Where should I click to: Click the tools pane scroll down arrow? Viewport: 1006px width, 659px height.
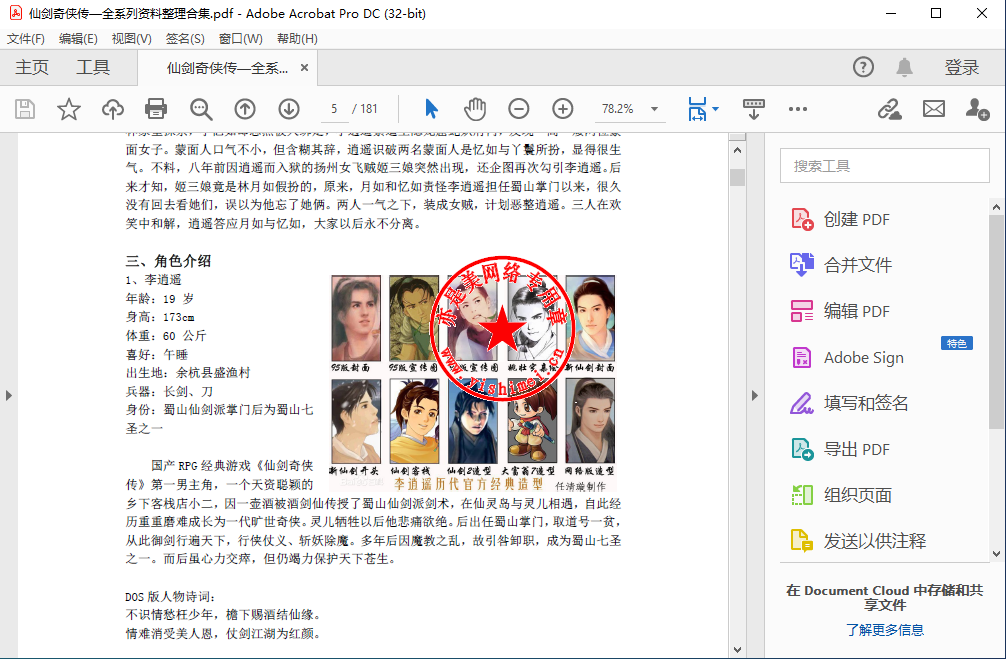point(996,554)
